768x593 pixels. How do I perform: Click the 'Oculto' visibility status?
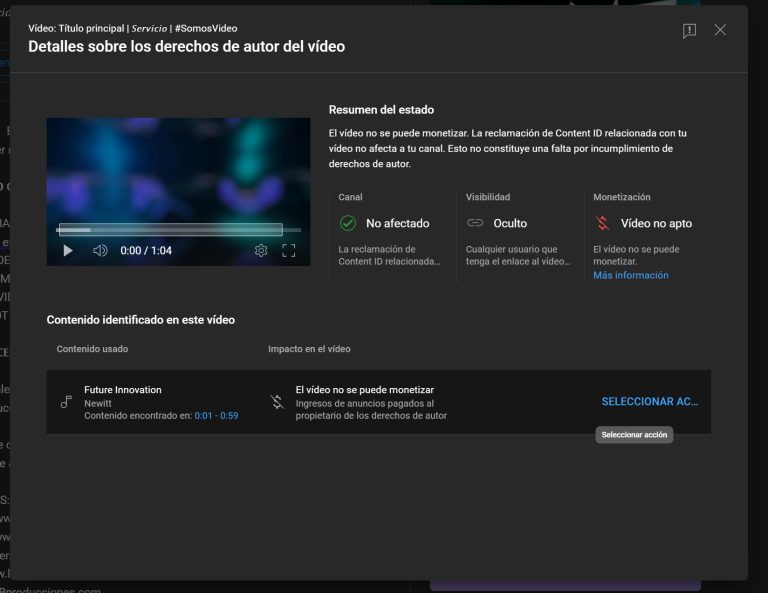tap(510, 223)
